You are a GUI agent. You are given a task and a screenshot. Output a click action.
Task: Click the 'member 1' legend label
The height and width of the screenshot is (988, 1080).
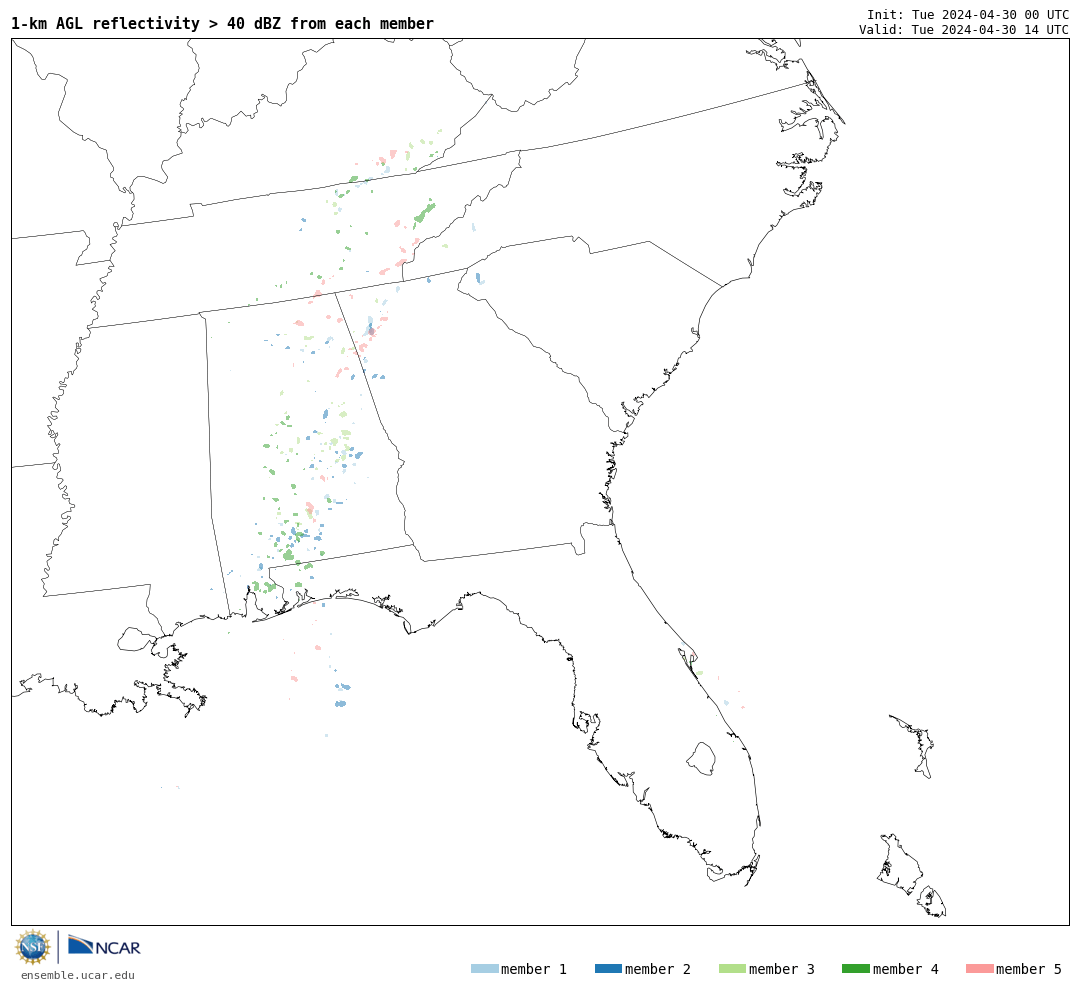(534, 969)
